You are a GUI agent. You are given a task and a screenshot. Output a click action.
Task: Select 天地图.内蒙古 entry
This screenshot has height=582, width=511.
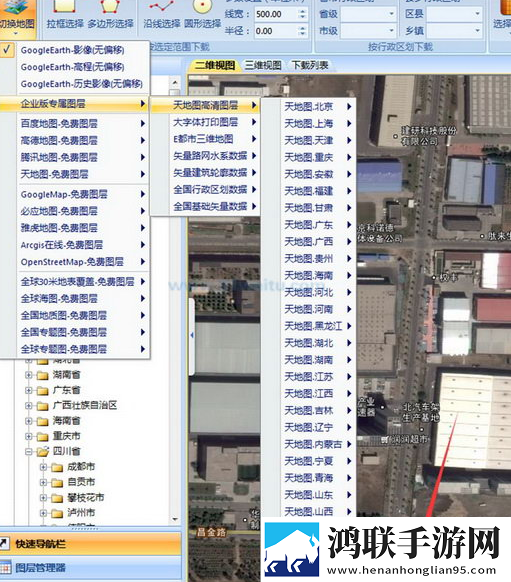(x=309, y=444)
